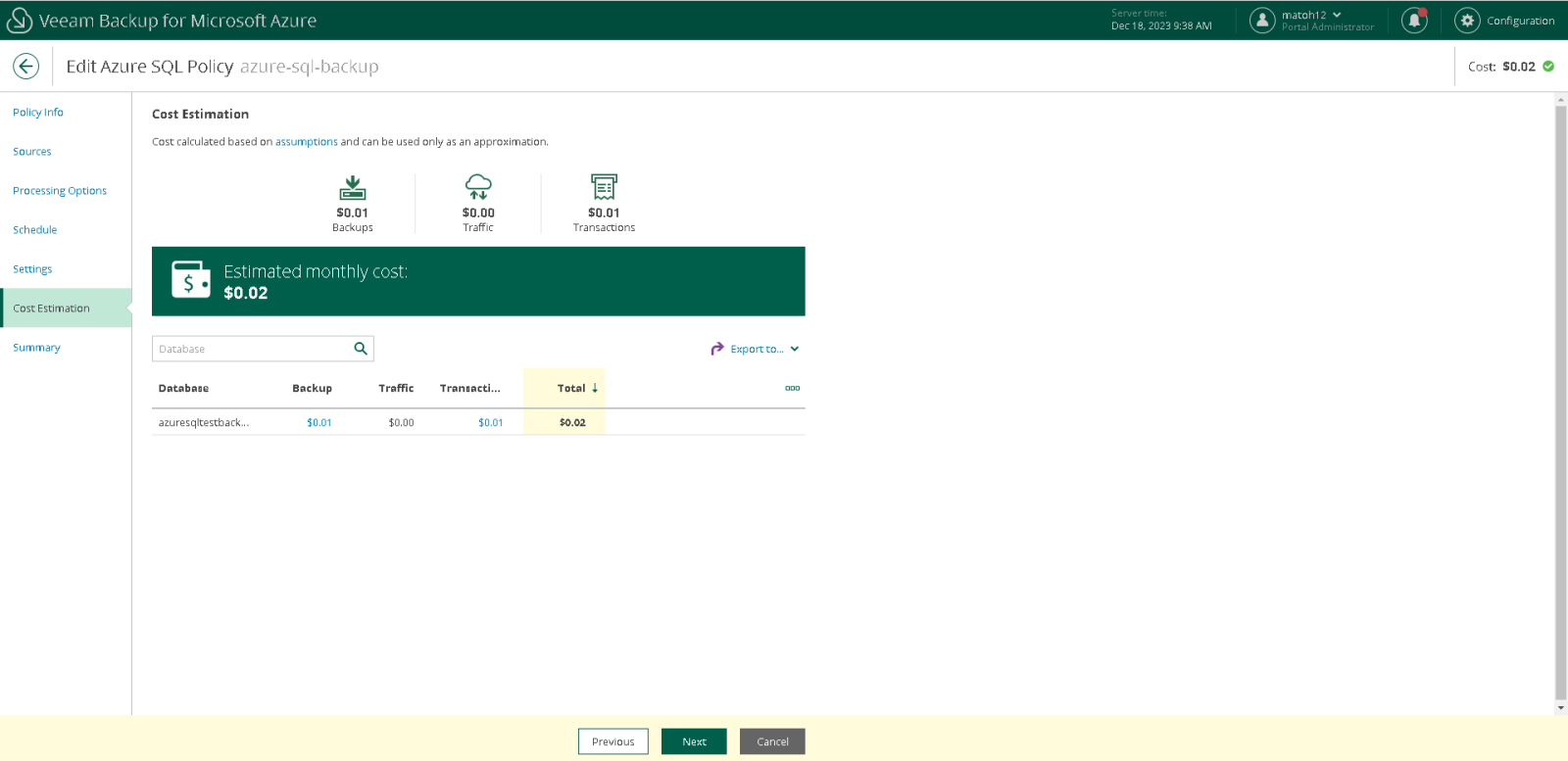Expand the Export to dropdown
1568x761 pixels.
(795, 349)
